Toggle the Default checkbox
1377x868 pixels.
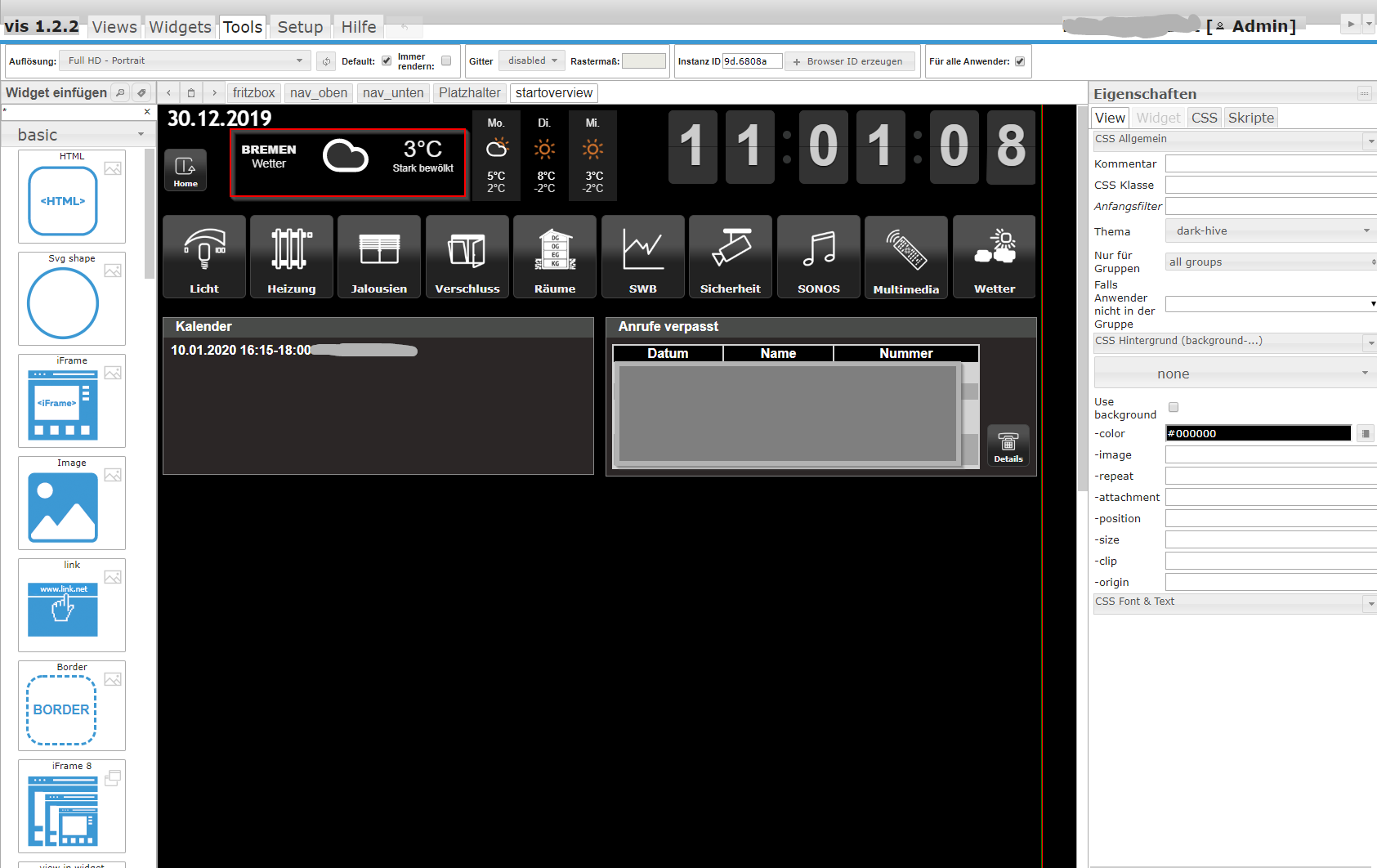click(x=387, y=60)
